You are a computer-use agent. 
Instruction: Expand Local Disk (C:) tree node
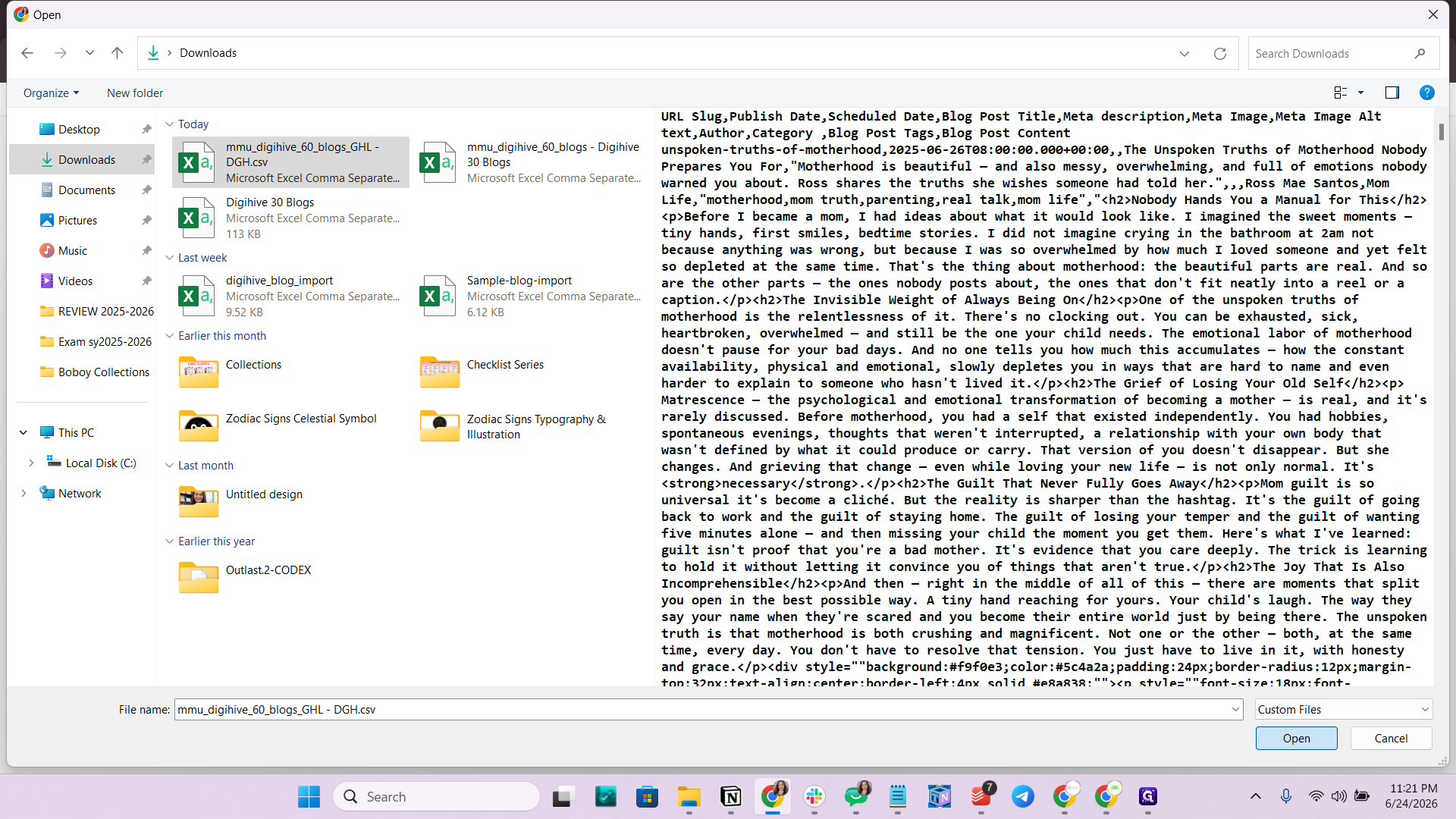tap(31, 463)
